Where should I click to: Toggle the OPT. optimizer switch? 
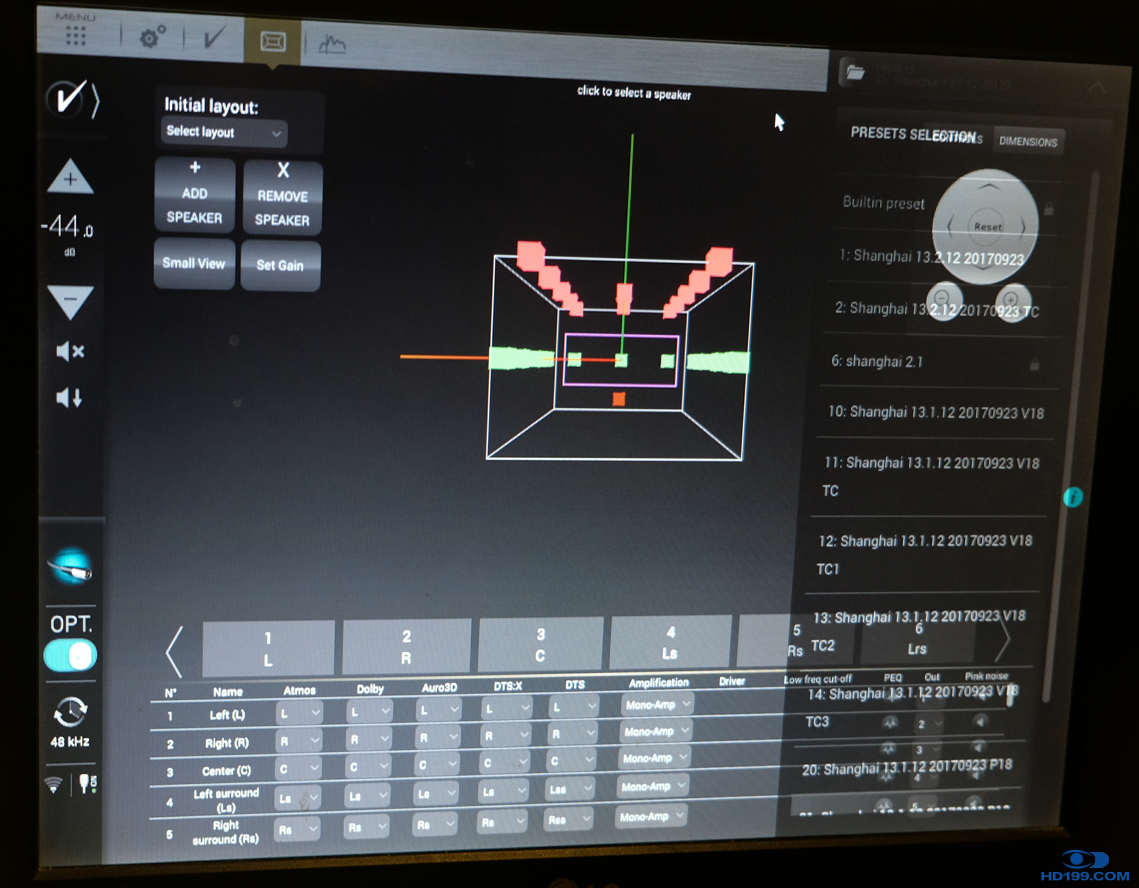[70, 656]
